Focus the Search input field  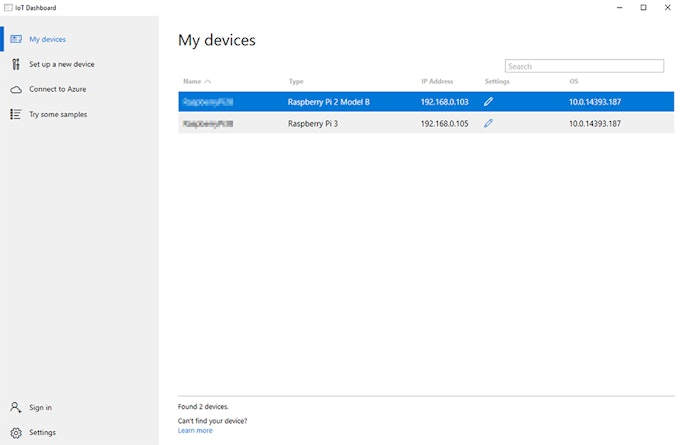pos(584,66)
